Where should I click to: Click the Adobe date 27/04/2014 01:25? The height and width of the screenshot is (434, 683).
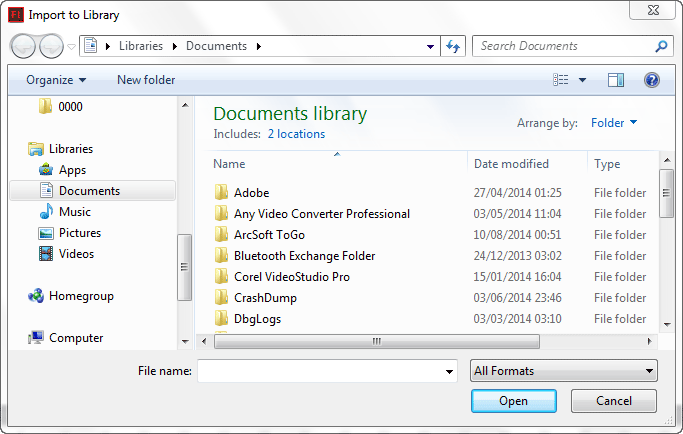[517, 193]
